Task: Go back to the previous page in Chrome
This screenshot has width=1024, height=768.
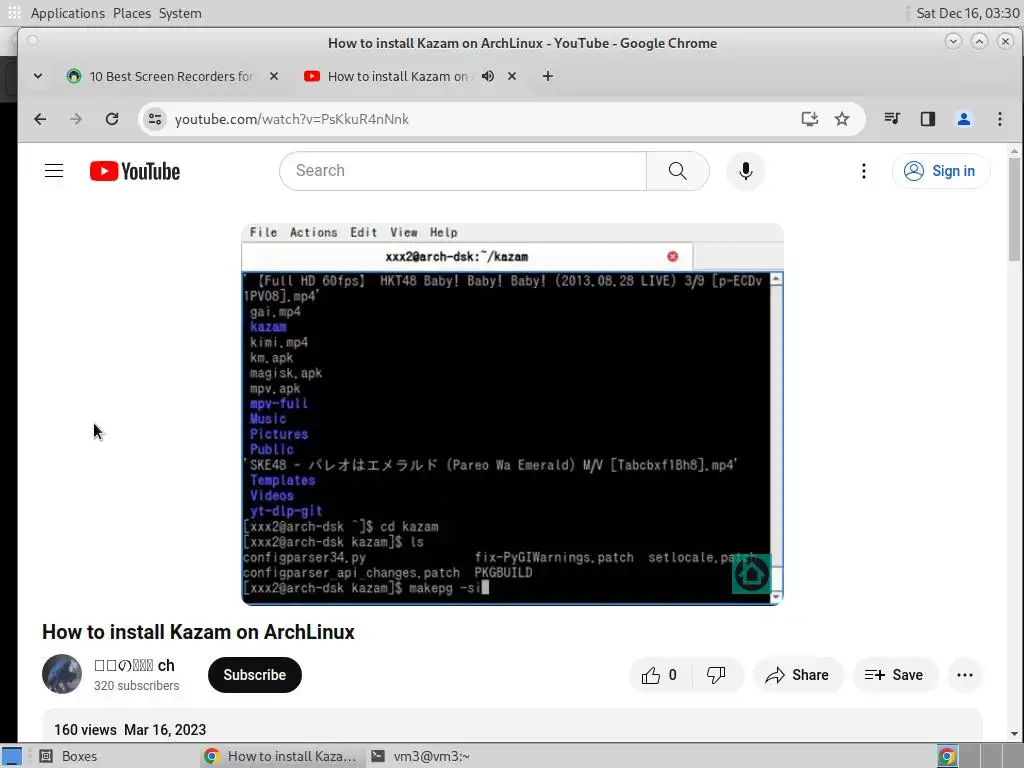Action: point(40,119)
